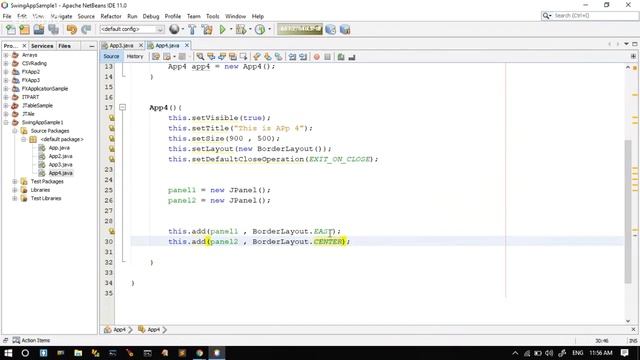Switch to the Files panel tab
640x360 pixels.
[x=64, y=46]
